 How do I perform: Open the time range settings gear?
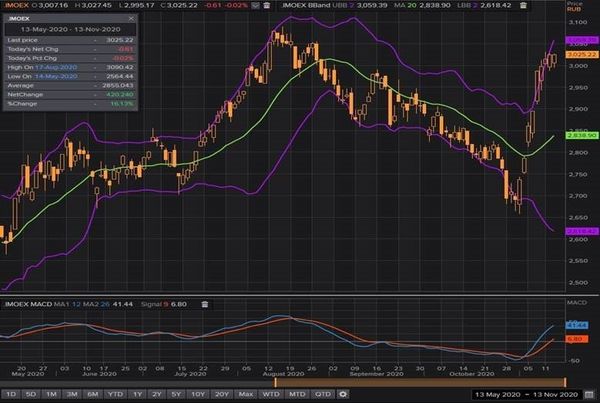(x=343, y=394)
